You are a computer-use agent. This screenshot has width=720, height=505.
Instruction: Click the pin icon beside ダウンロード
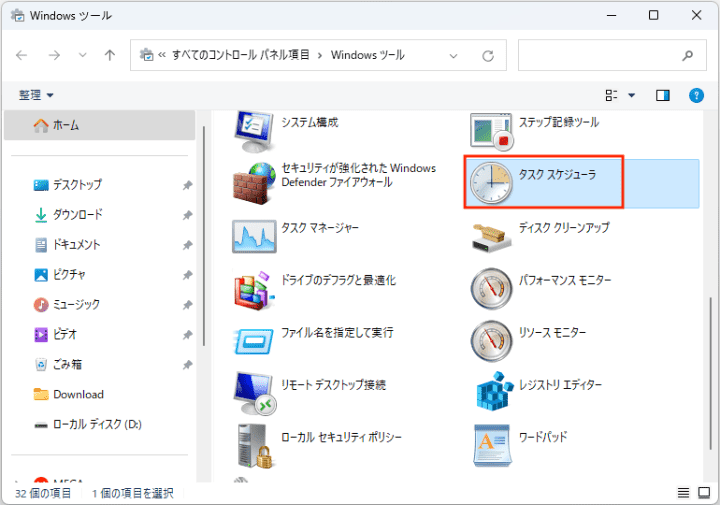(187, 215)
